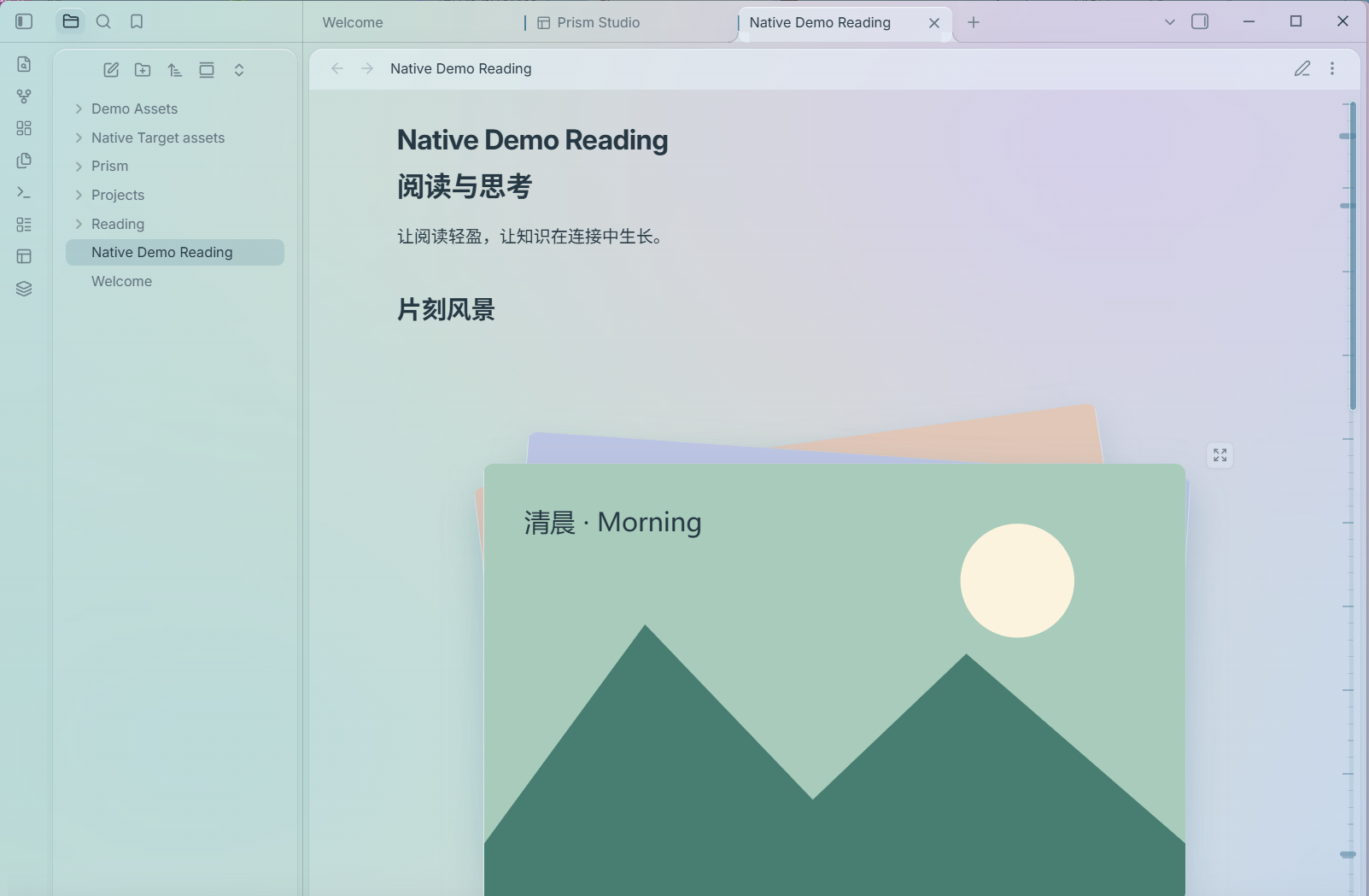Screen dimensions: 1369x896
Task: Toggle expand/collapse all folders icon
Action: point(239,70)
